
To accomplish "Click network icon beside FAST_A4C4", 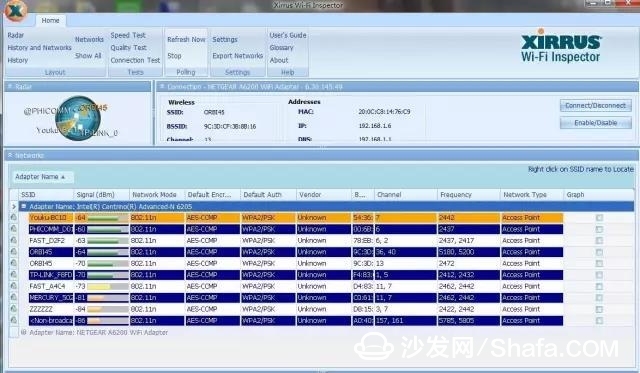I will pos(14,286).
